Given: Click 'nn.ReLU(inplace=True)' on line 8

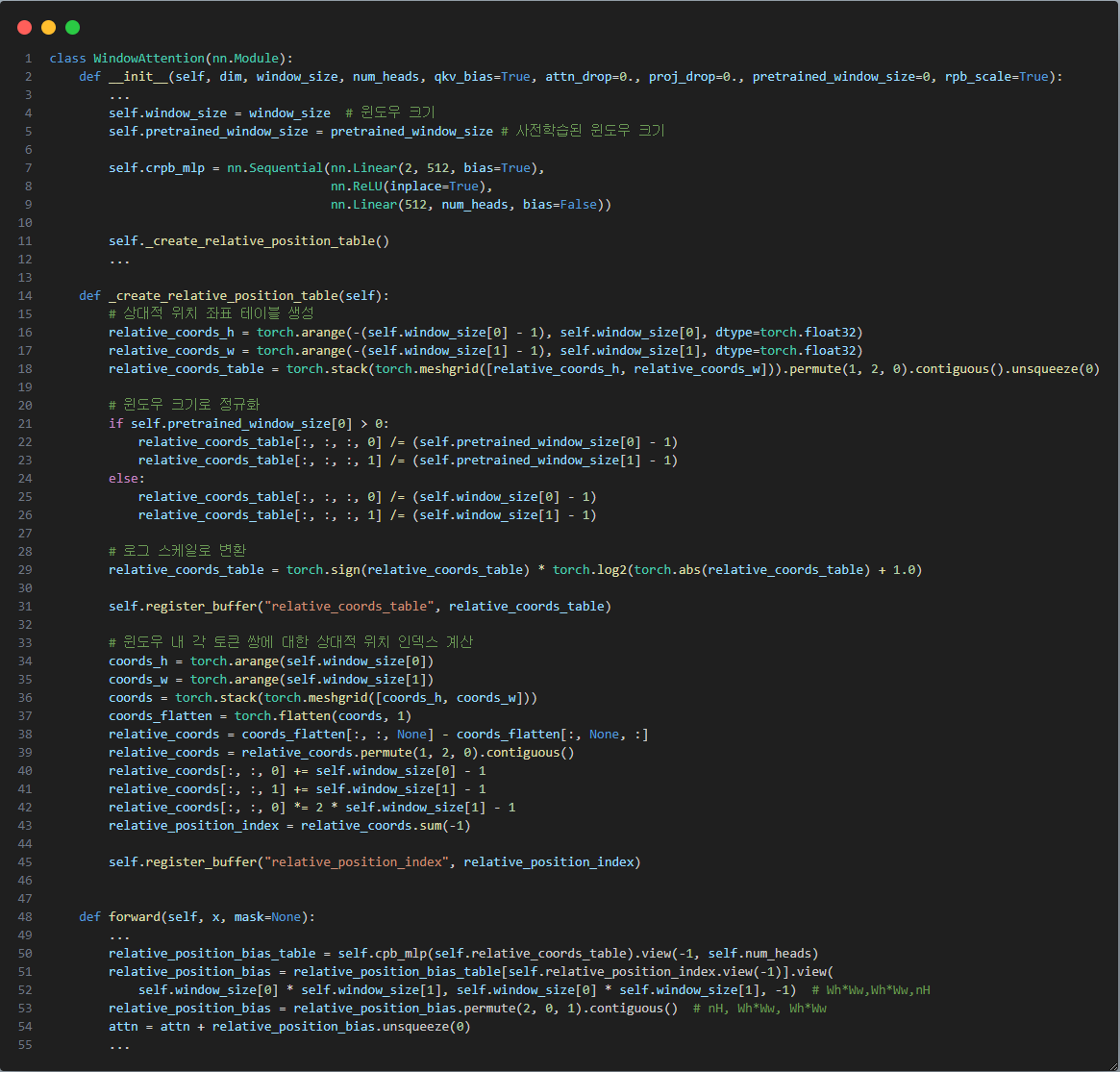Looking at the screenshot, I should pyautogui.click(x=408, y=187).
